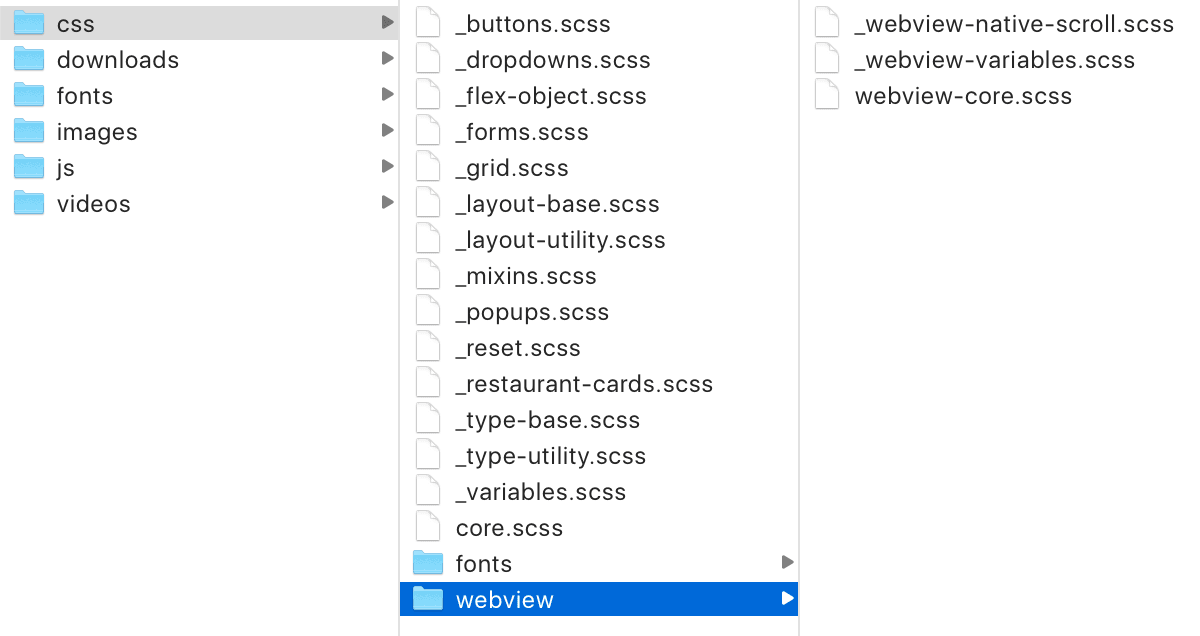
Task: Click the webview folder icon
Action: pos(428,600)
